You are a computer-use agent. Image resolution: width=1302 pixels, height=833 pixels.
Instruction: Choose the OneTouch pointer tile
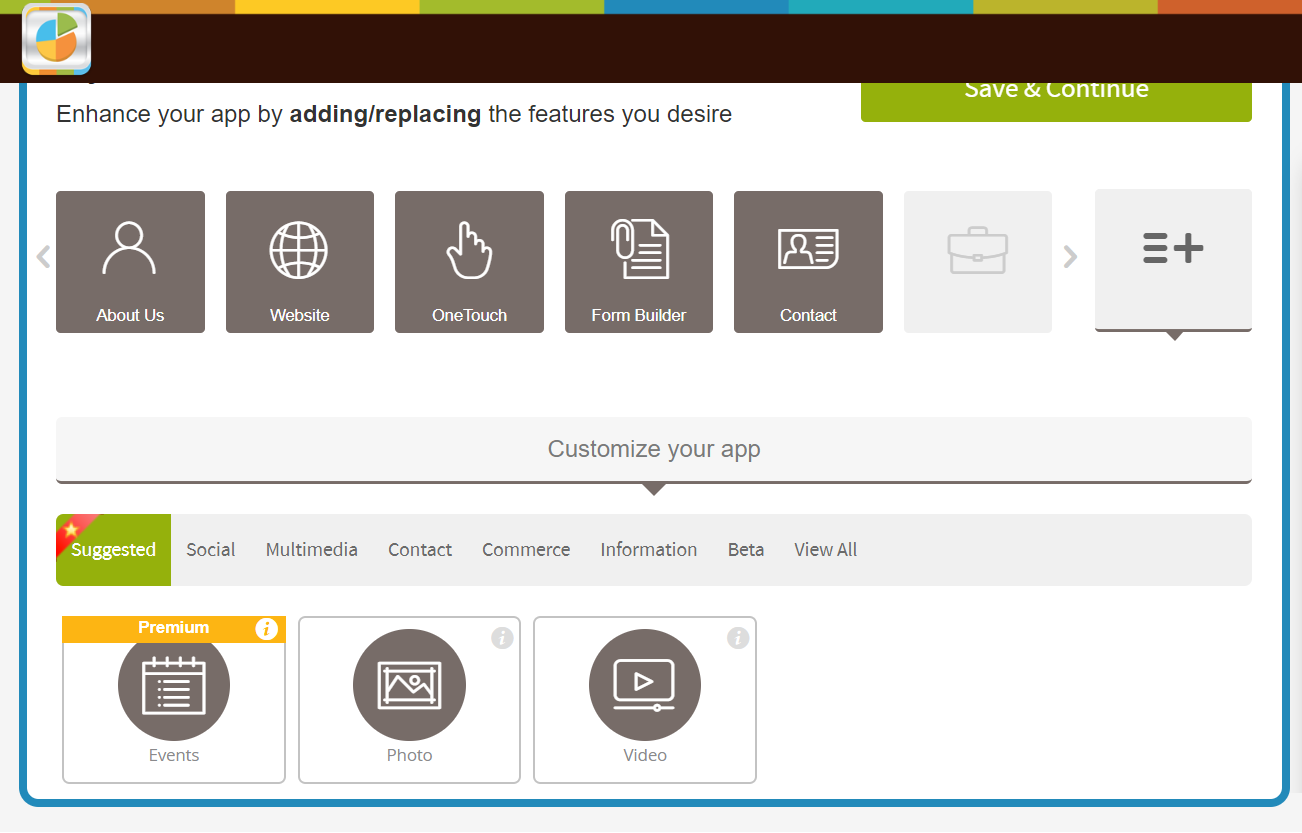pyautogui.click(x=469, y=262)
